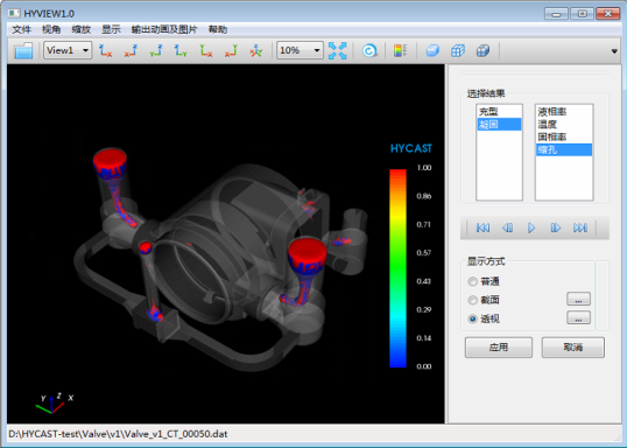Select the 普通 display mode radio button
This screenshot has height=448, width=627.
(x=473, y=282)
